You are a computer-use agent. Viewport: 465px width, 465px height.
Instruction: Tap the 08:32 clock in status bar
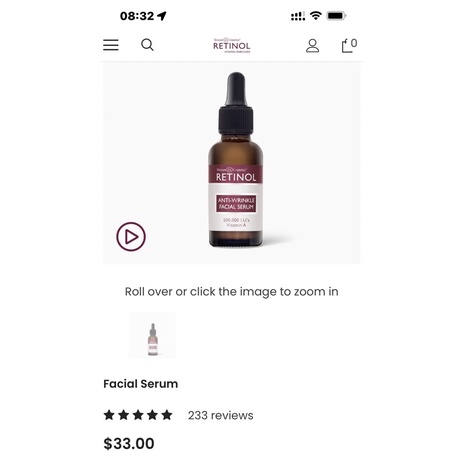coord(137,16)
